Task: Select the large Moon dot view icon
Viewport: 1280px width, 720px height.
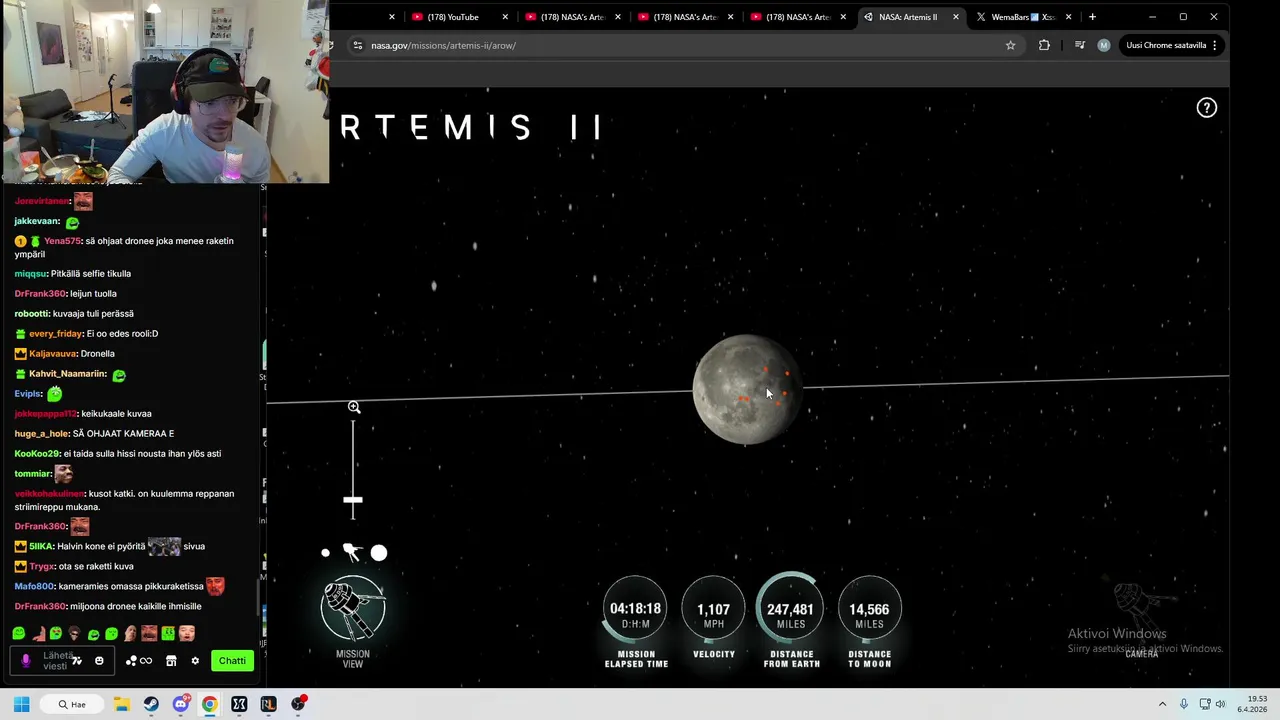Action: (379, 552)
